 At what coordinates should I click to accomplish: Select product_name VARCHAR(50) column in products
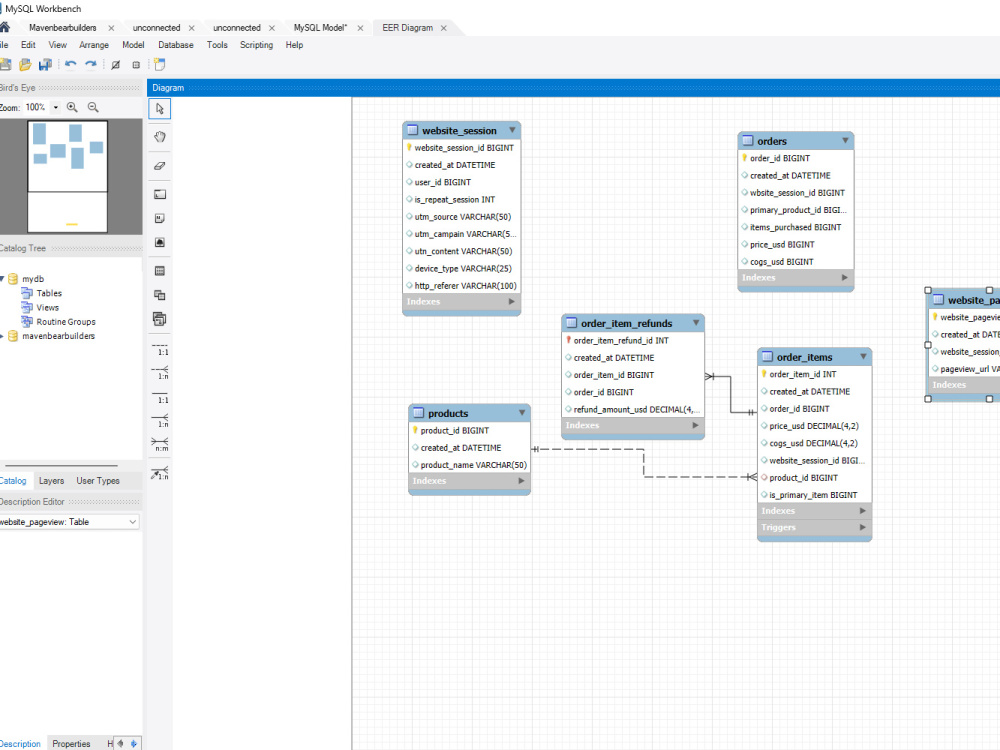point(469,465)
